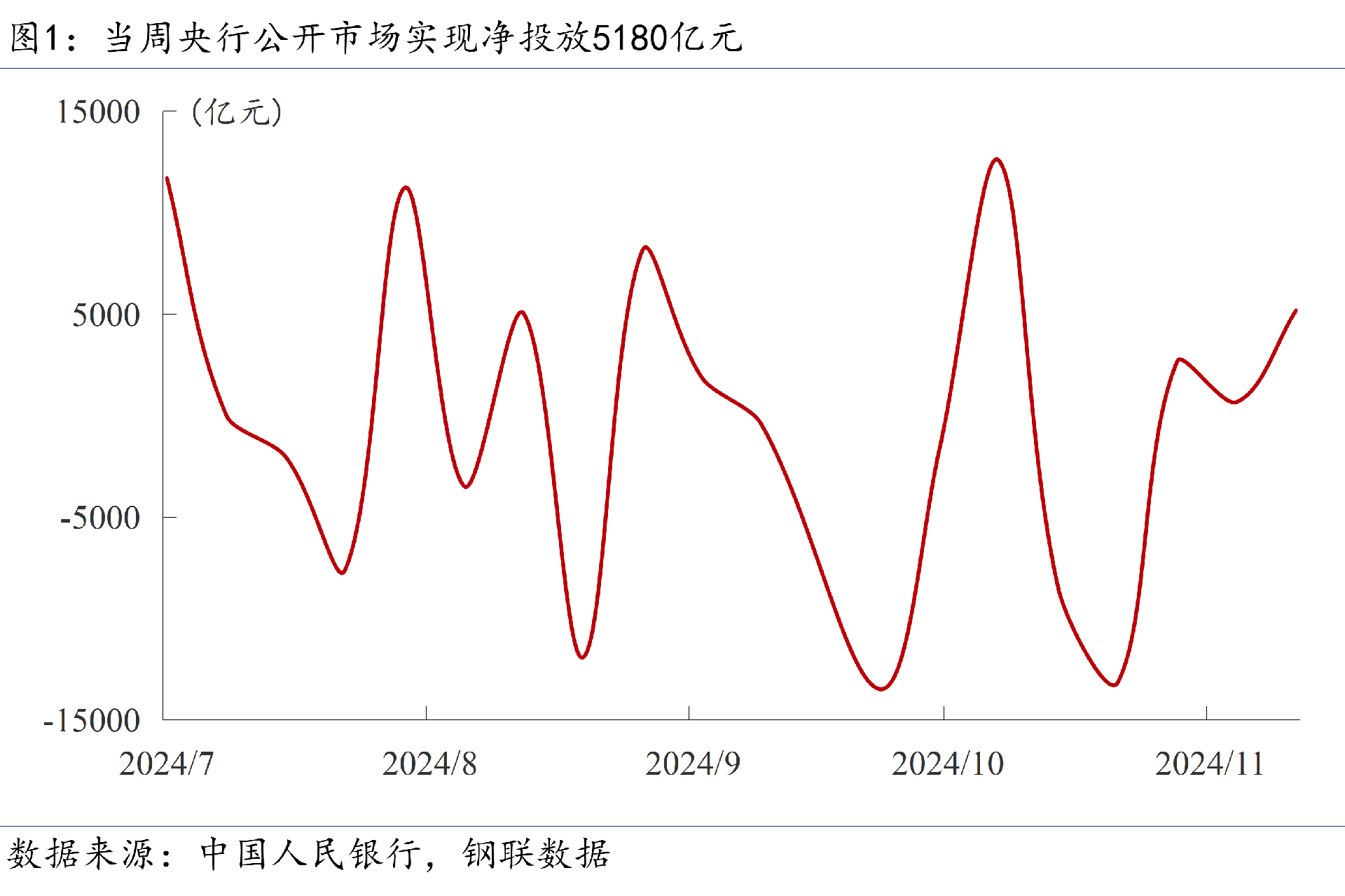Screen dimensions: 1345x896
Task: Click the 5000 y-axis label
Action: [106, 315]
